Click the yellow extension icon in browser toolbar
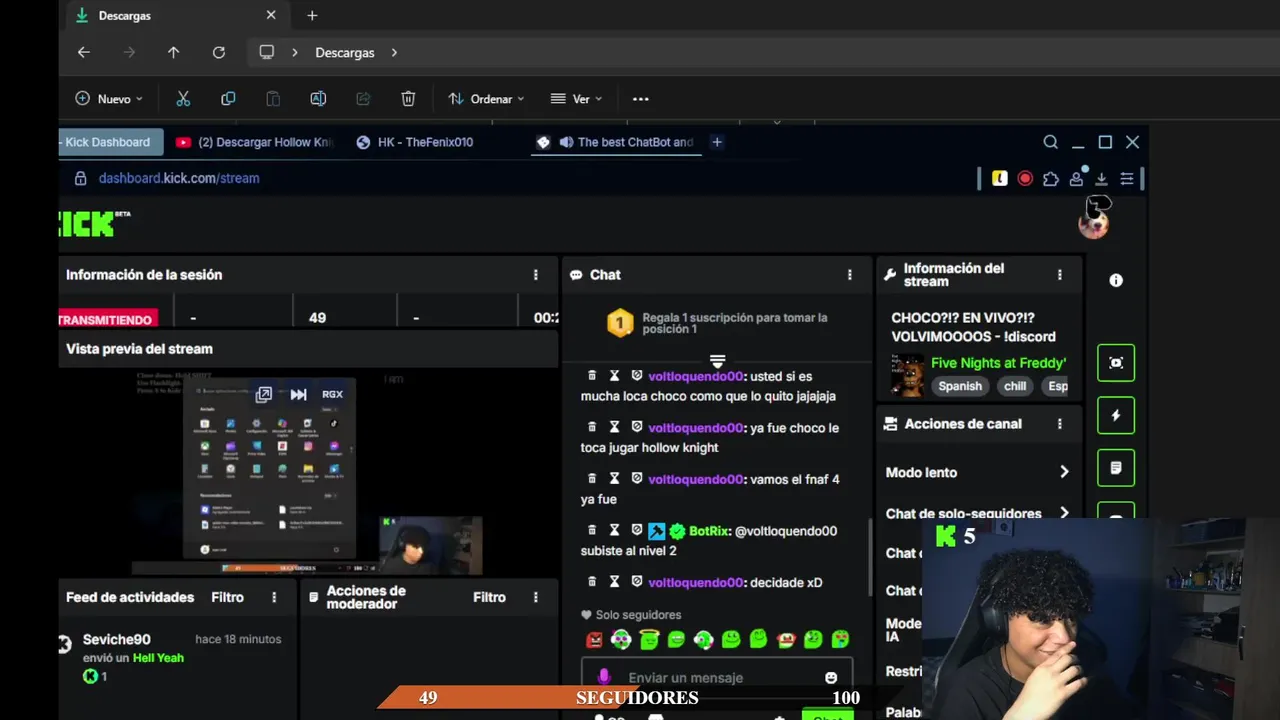This screenshot has width=1280, height=720. (x=999, y=178)
